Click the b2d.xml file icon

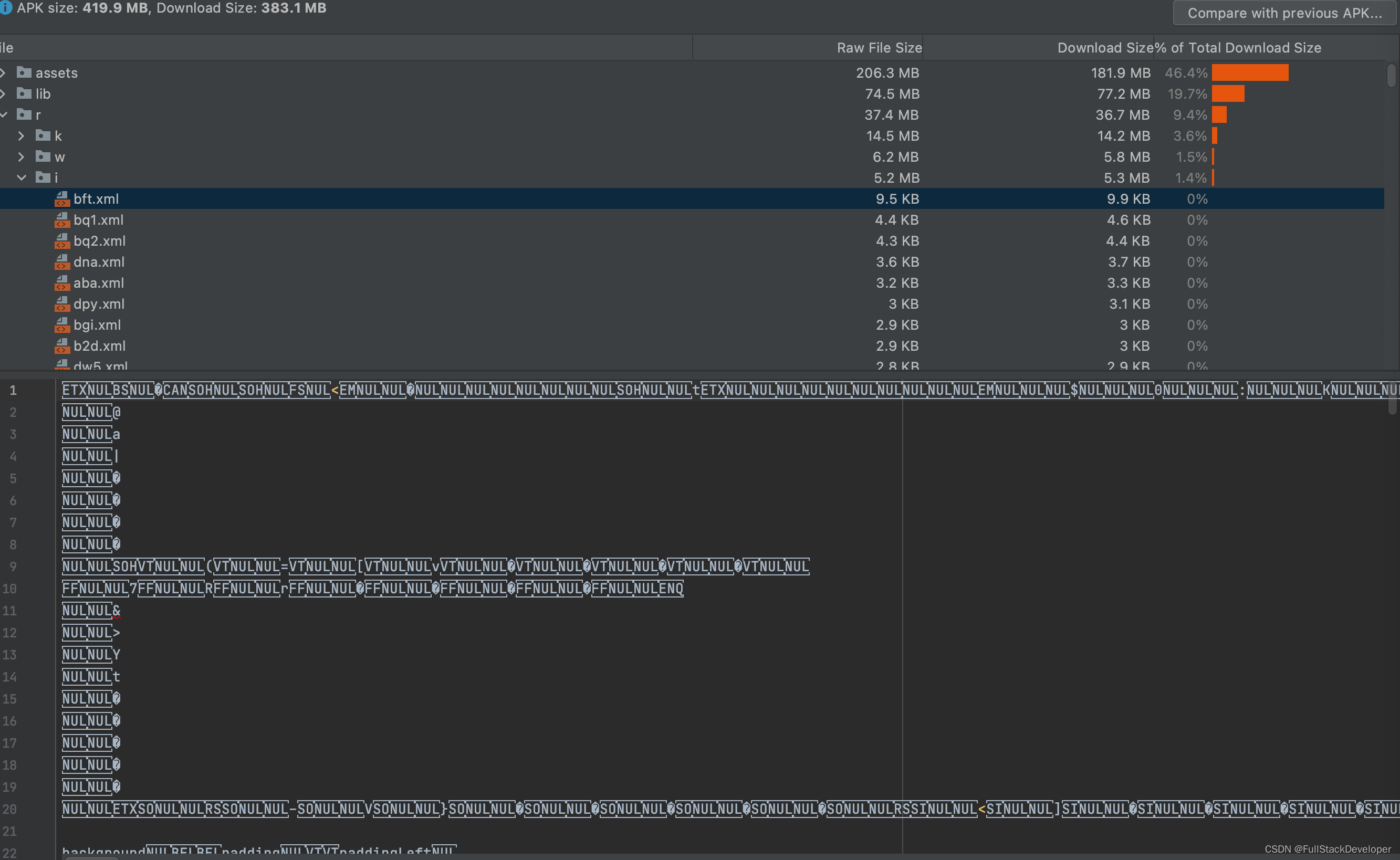tap(62, 347)
